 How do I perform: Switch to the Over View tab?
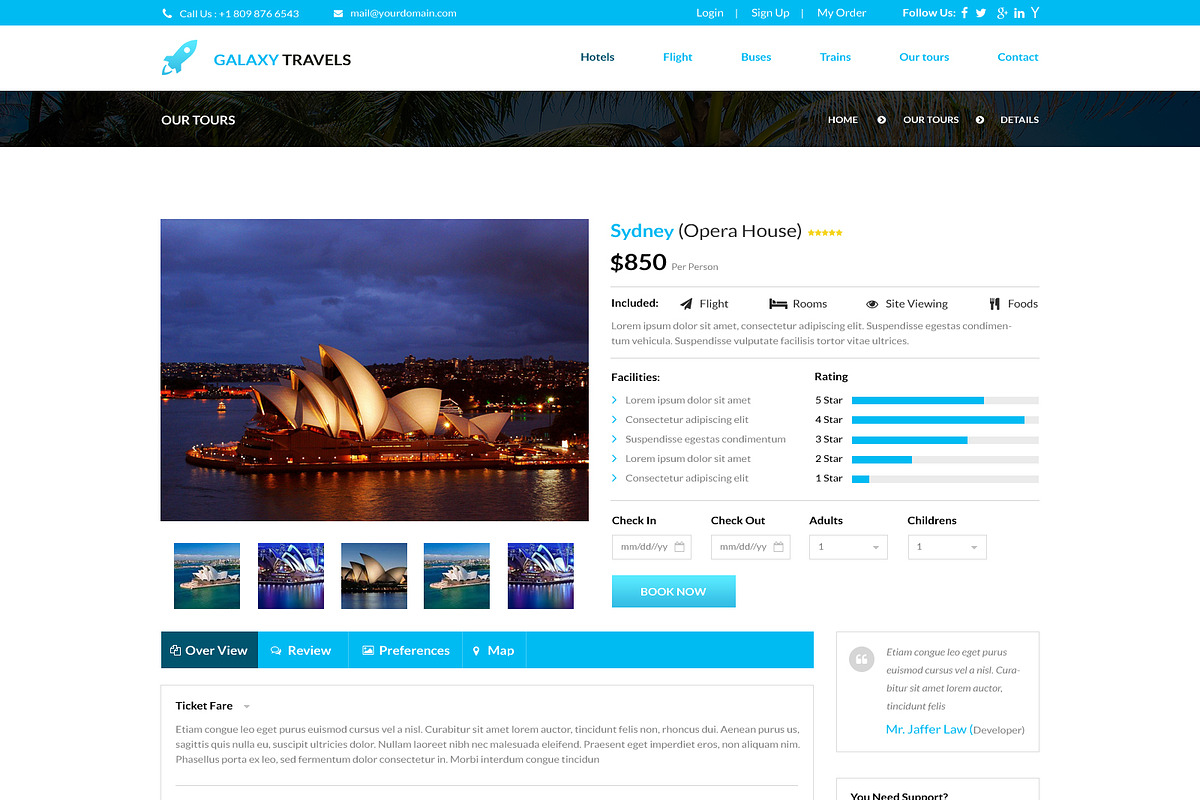pyautogui.click(x=209, y=650)
